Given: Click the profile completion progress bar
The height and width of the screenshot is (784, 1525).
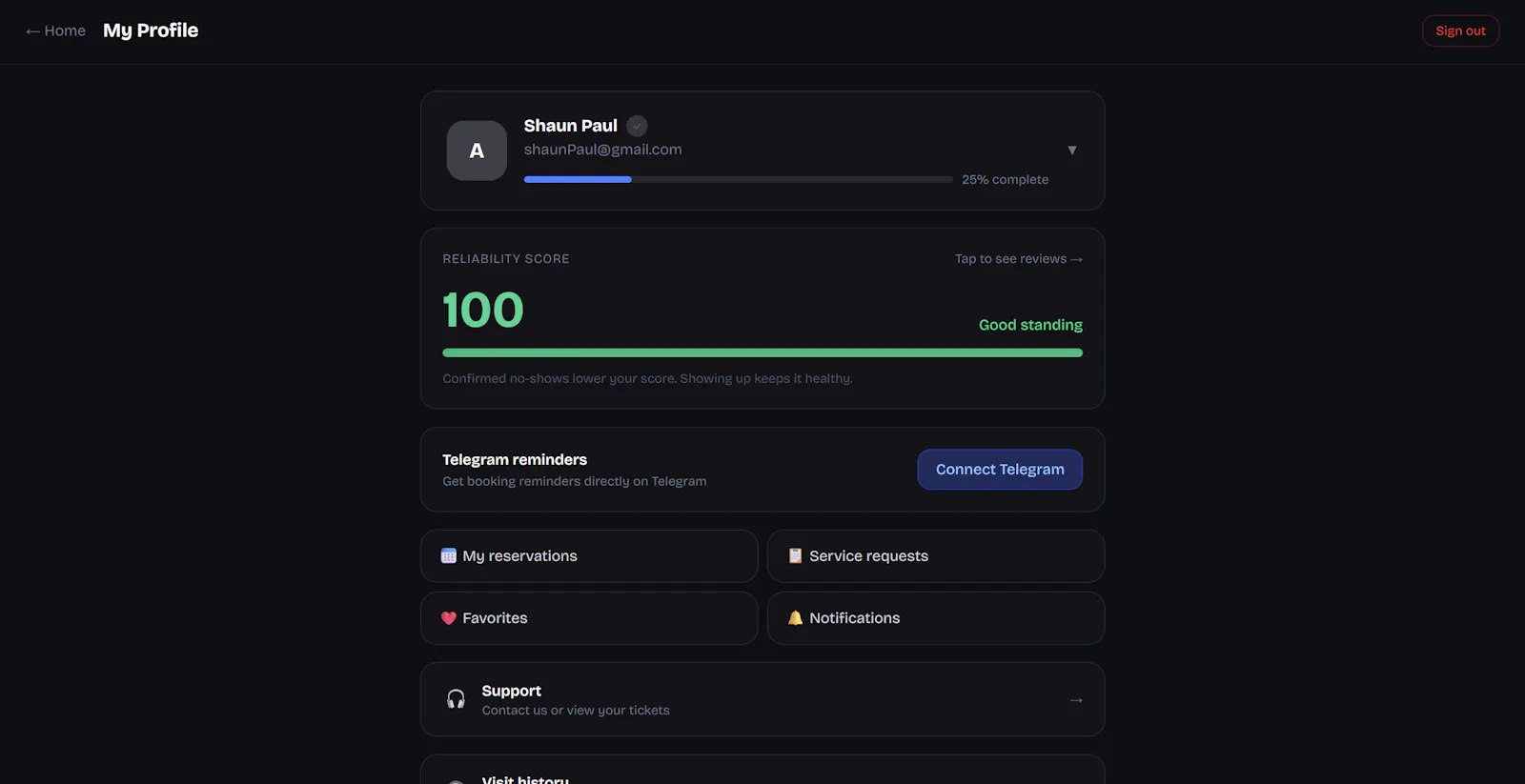Looking at the screenshot, I should (739, 179).
